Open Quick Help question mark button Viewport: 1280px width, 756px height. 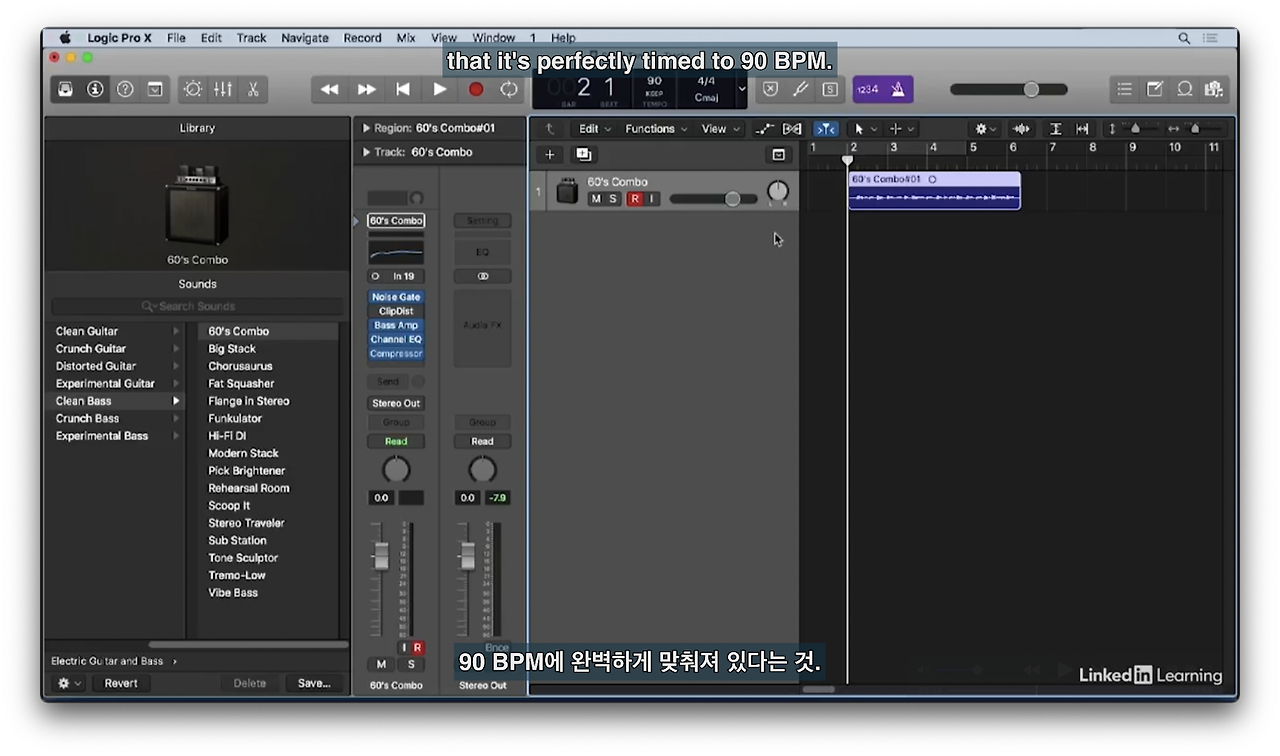click(x=125, y=89)
